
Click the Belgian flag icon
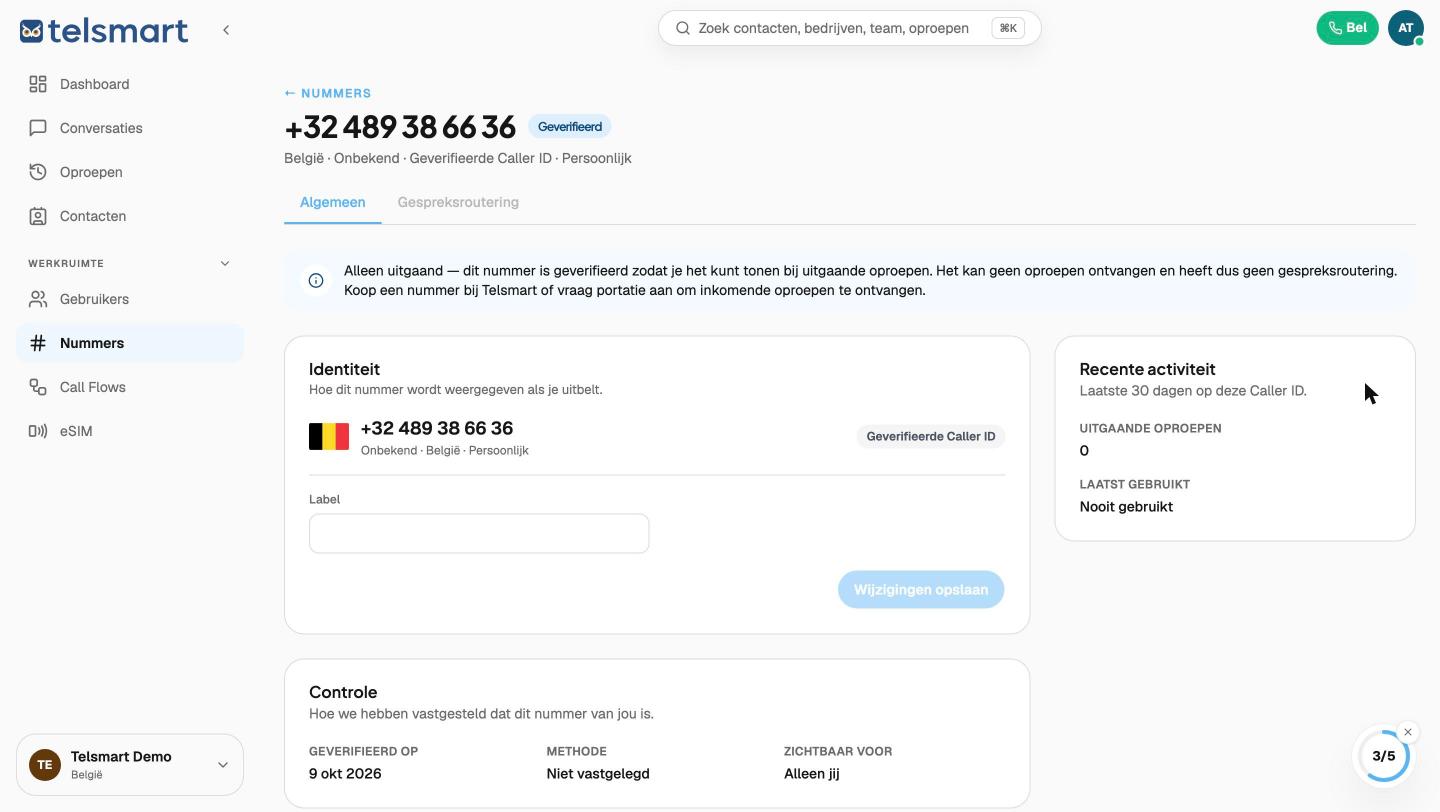329,436
